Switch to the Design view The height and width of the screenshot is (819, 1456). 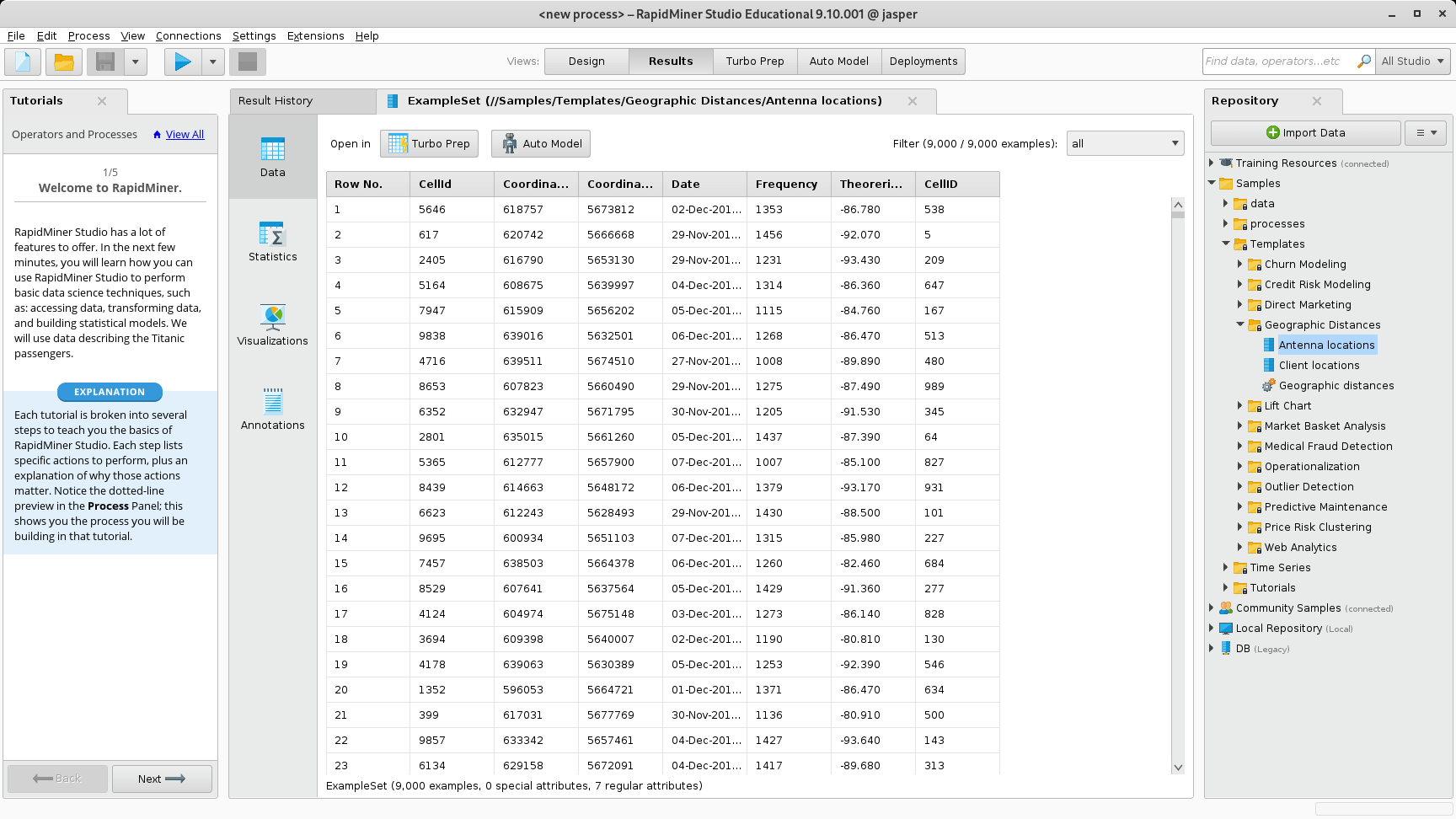point(586,61)
